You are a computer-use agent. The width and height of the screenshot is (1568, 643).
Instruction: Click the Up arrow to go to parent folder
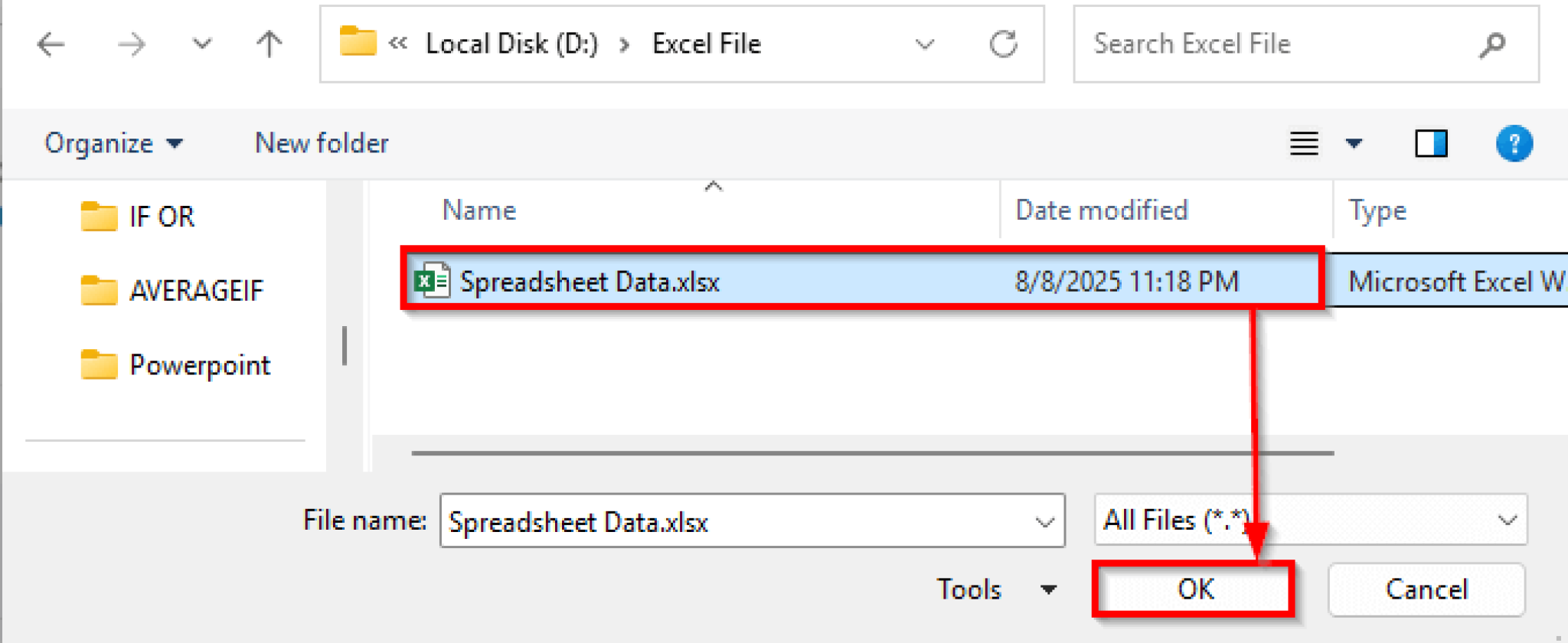click(269, 44)
